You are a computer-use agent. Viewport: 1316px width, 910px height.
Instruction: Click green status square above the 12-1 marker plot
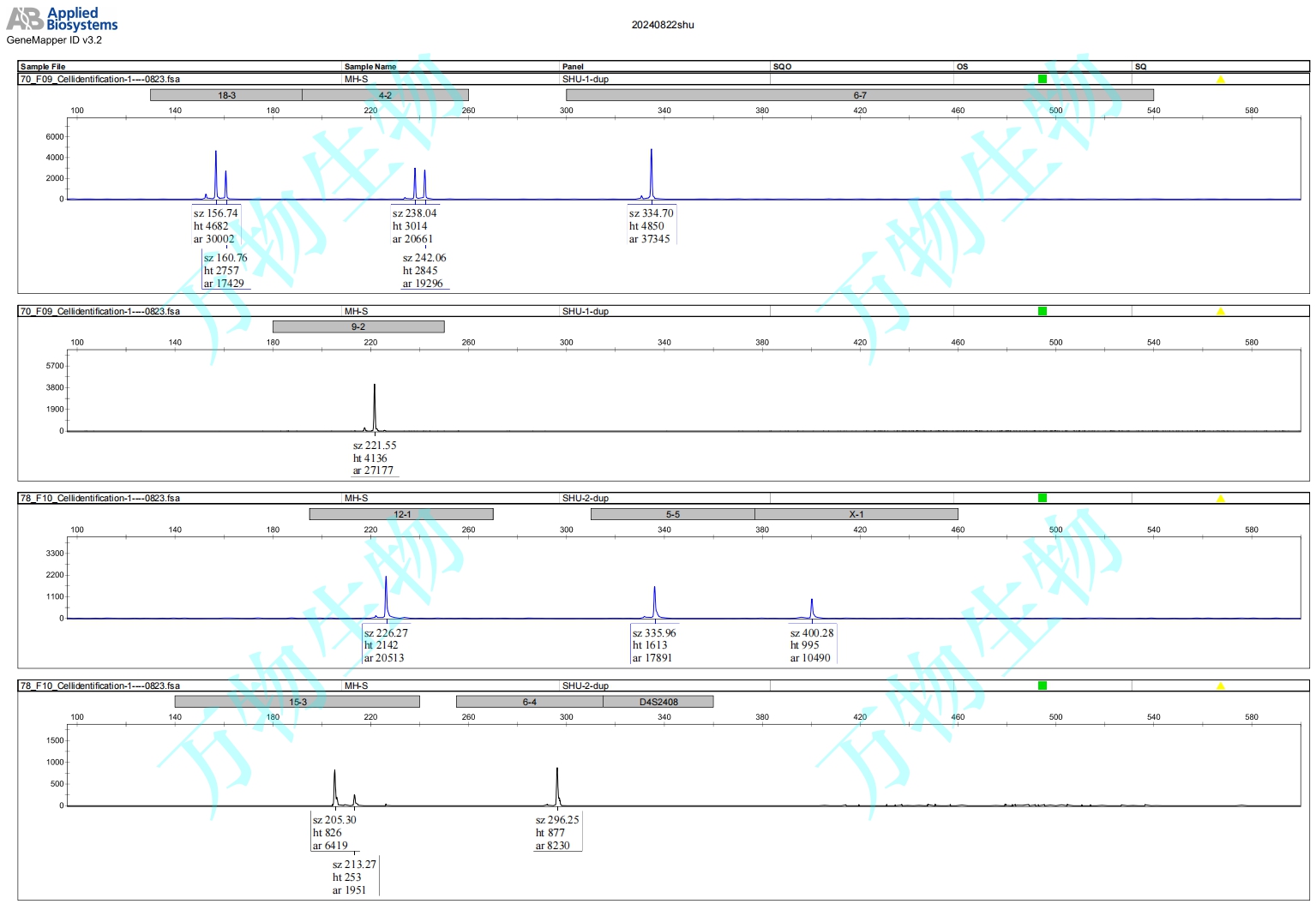click(1043, 498)
